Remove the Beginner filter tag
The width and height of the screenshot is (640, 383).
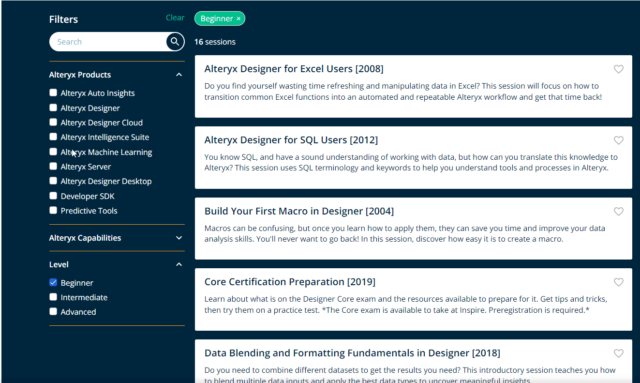pos(238,19)
